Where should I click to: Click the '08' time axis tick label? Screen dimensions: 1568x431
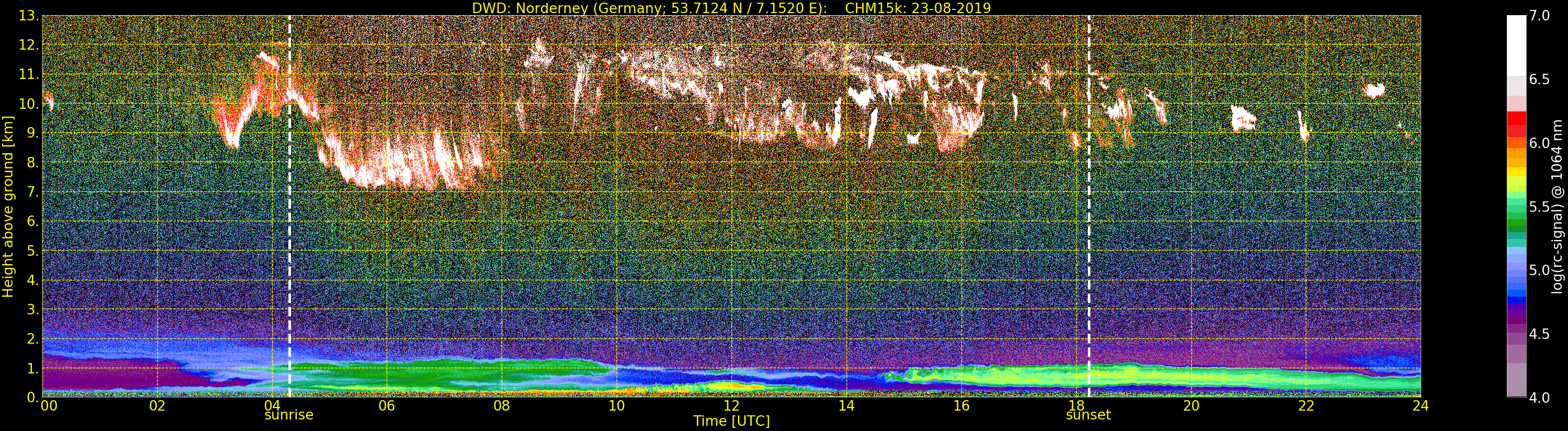pos(502,405)
